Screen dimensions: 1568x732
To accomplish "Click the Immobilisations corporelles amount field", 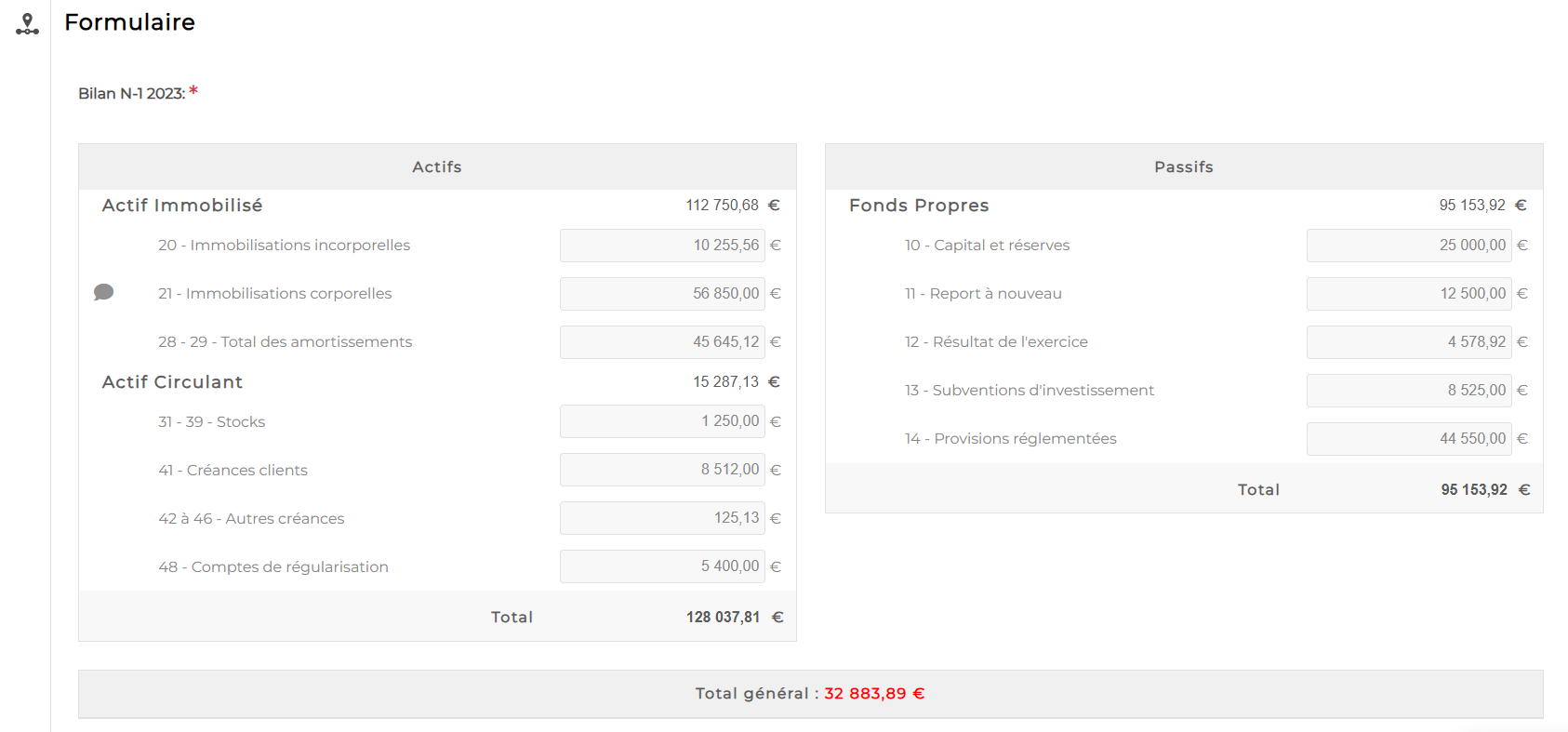I will point(661,294).
